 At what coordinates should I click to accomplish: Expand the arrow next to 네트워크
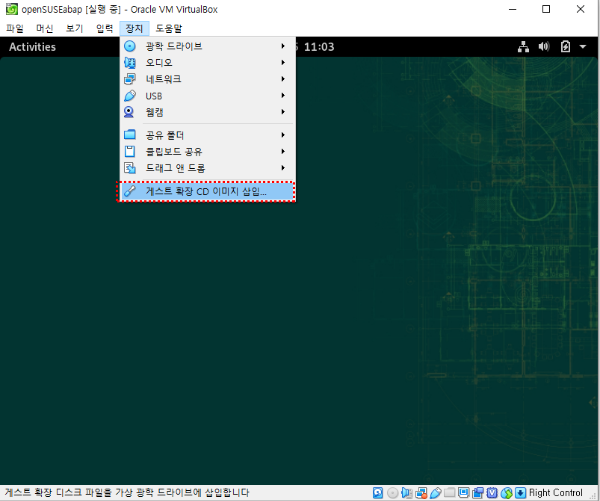coord(283,79)
